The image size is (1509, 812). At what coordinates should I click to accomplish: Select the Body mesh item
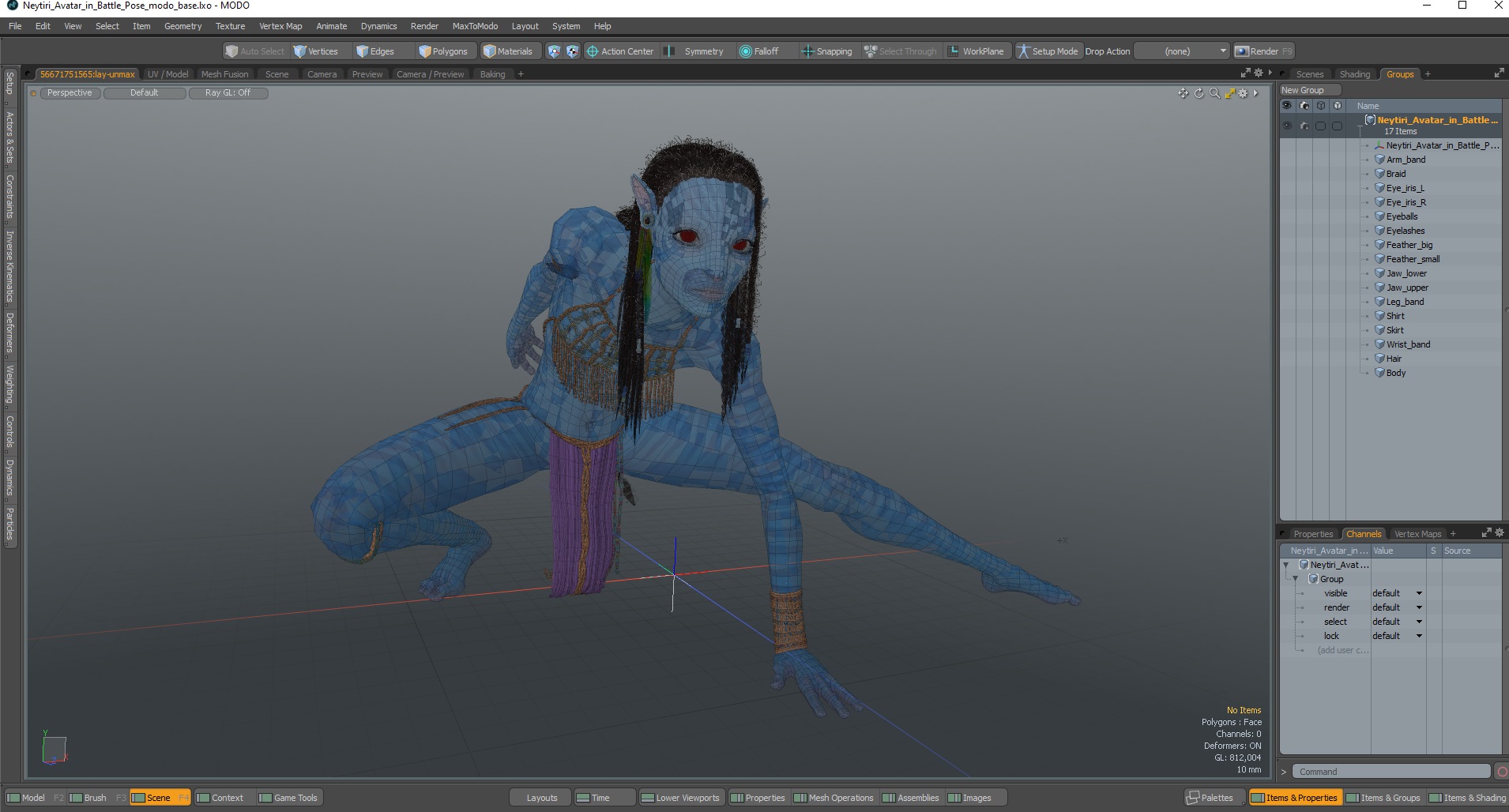point(1396,373)
